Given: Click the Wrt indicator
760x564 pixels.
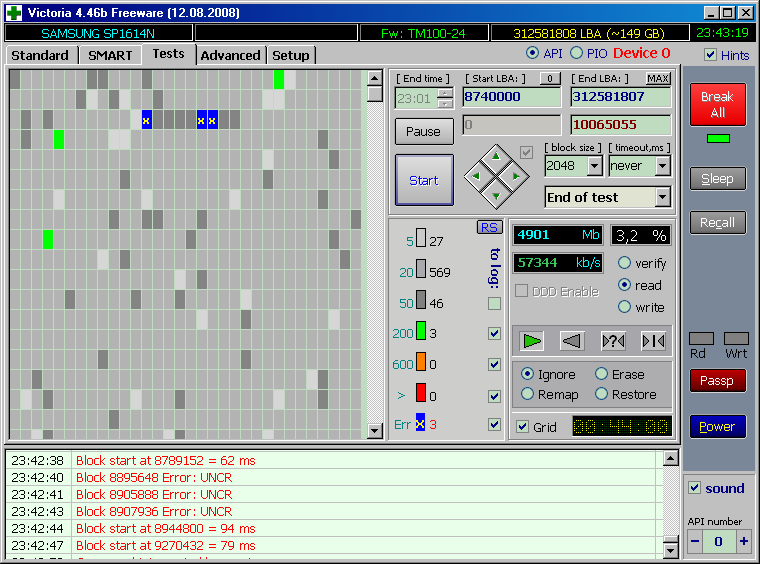Looking at the screenshot, I should [736, 338].
